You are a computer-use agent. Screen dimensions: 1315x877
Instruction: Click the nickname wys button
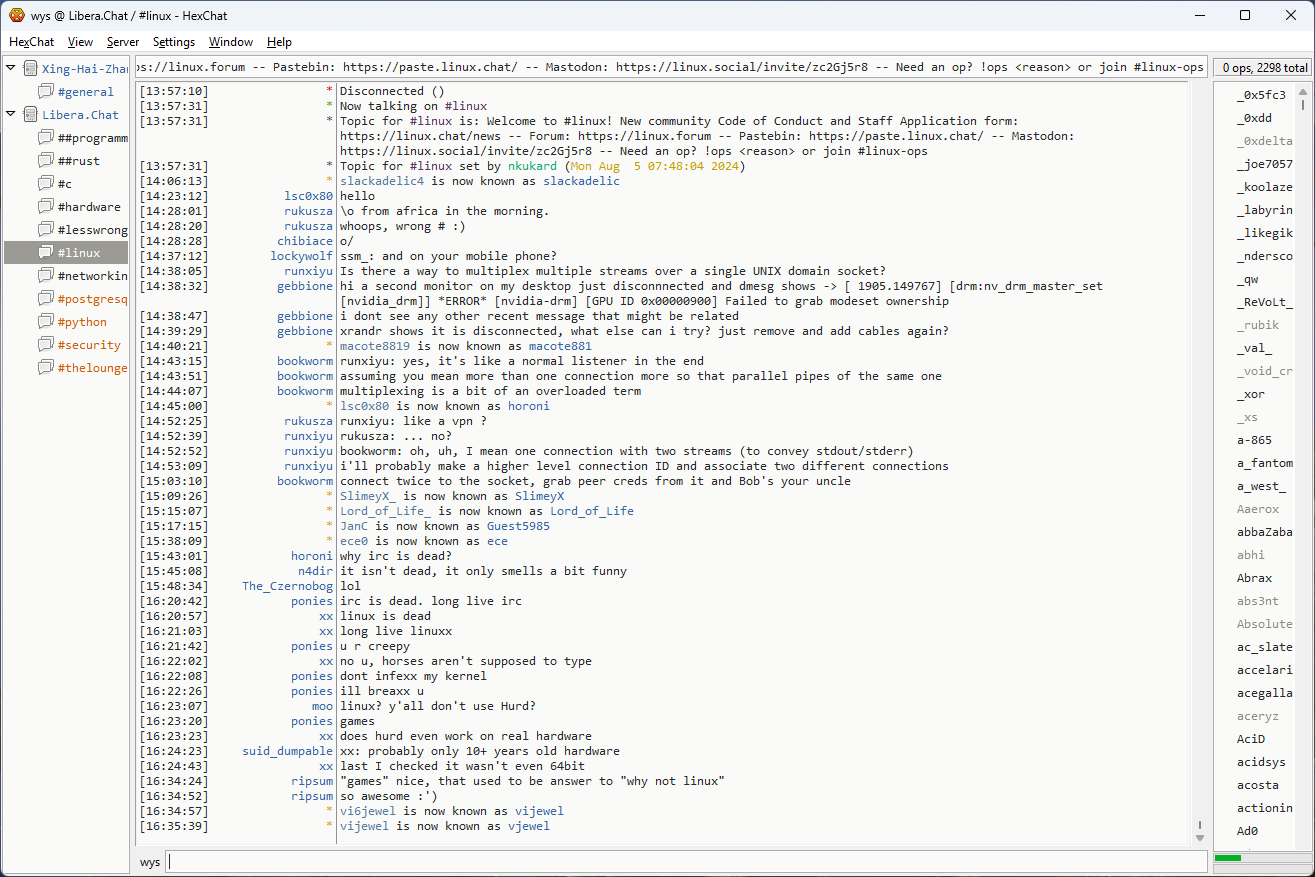(x=150, y=862)
